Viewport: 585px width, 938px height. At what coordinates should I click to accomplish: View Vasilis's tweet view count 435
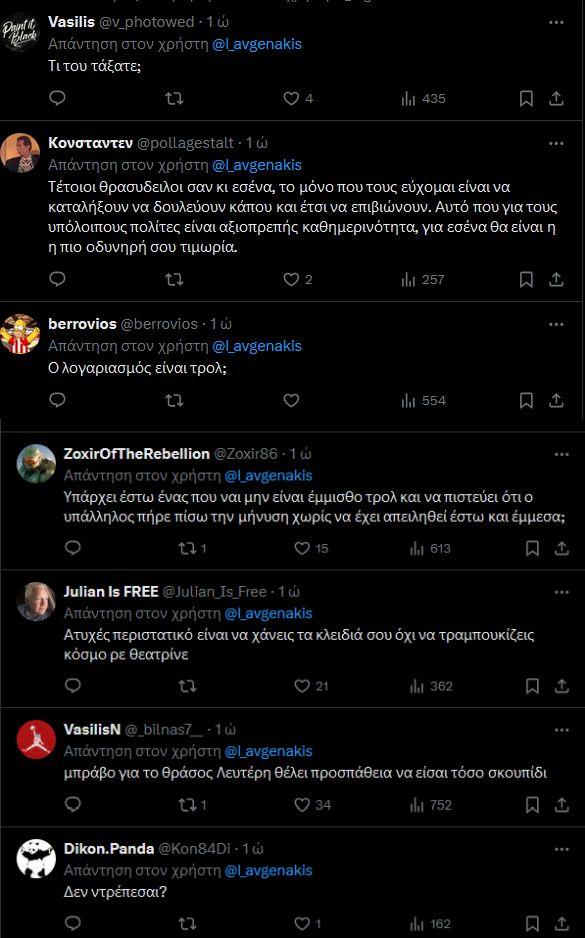click(423, 99)
